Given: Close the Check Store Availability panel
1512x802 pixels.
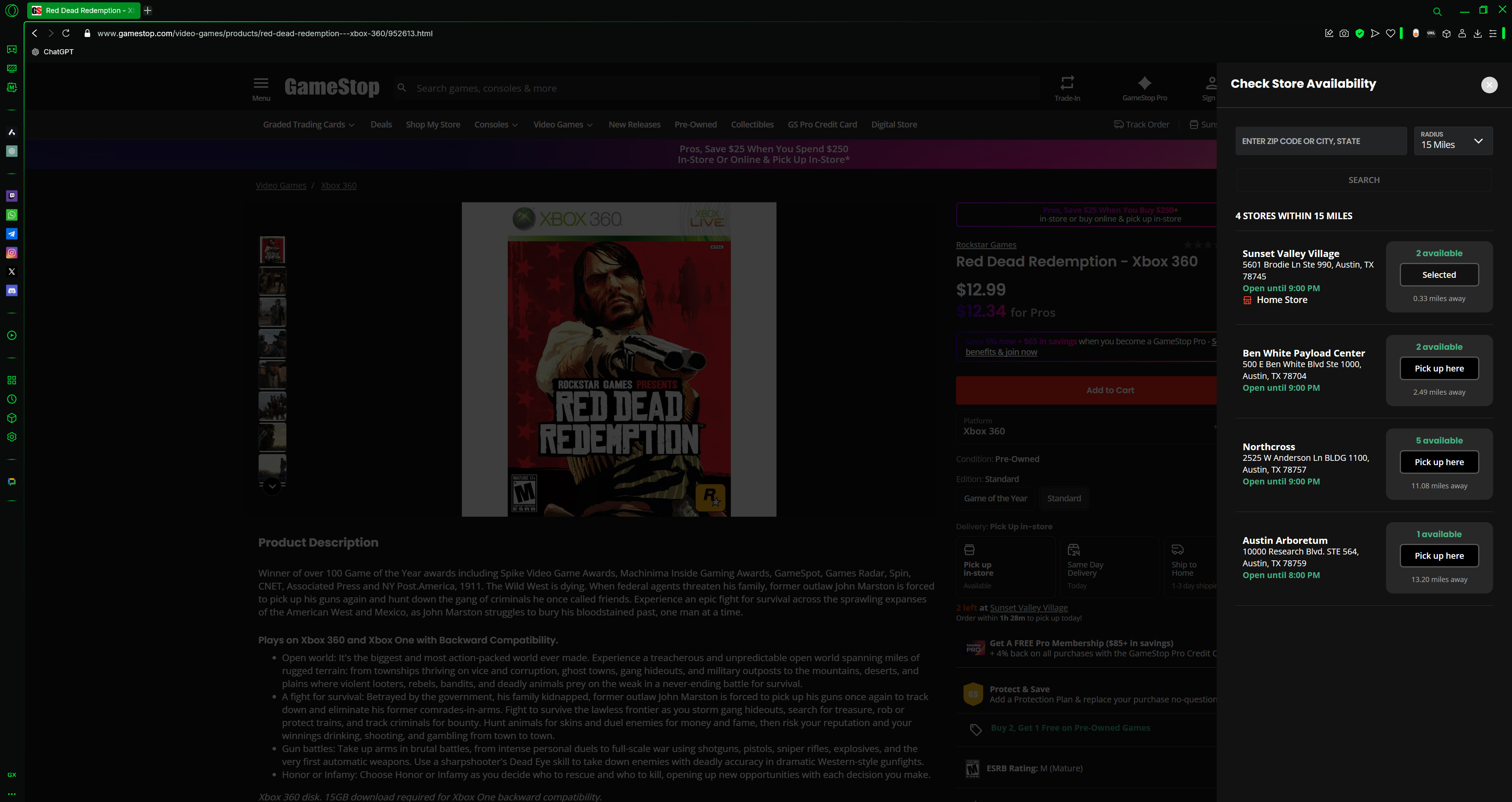Looking at the screenshot, I should click(1489, 85).
